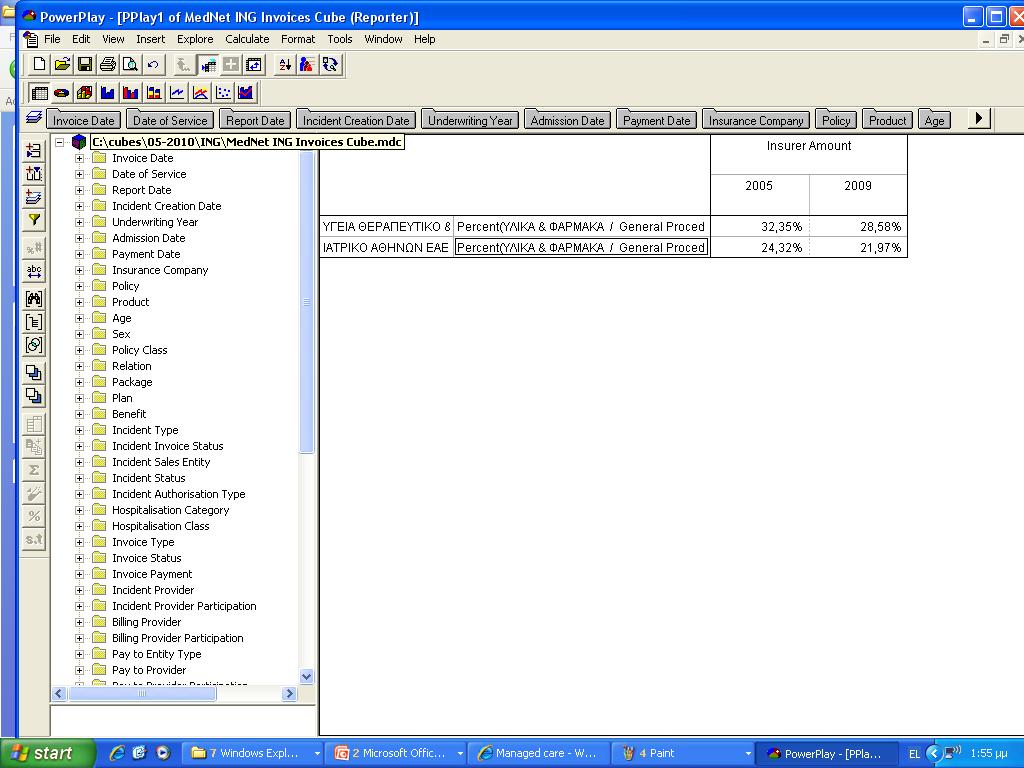The height and width of the screenshot is (768, 1024).
Task: Click Admission Date in the dimension line
Action: coord(568,120)
